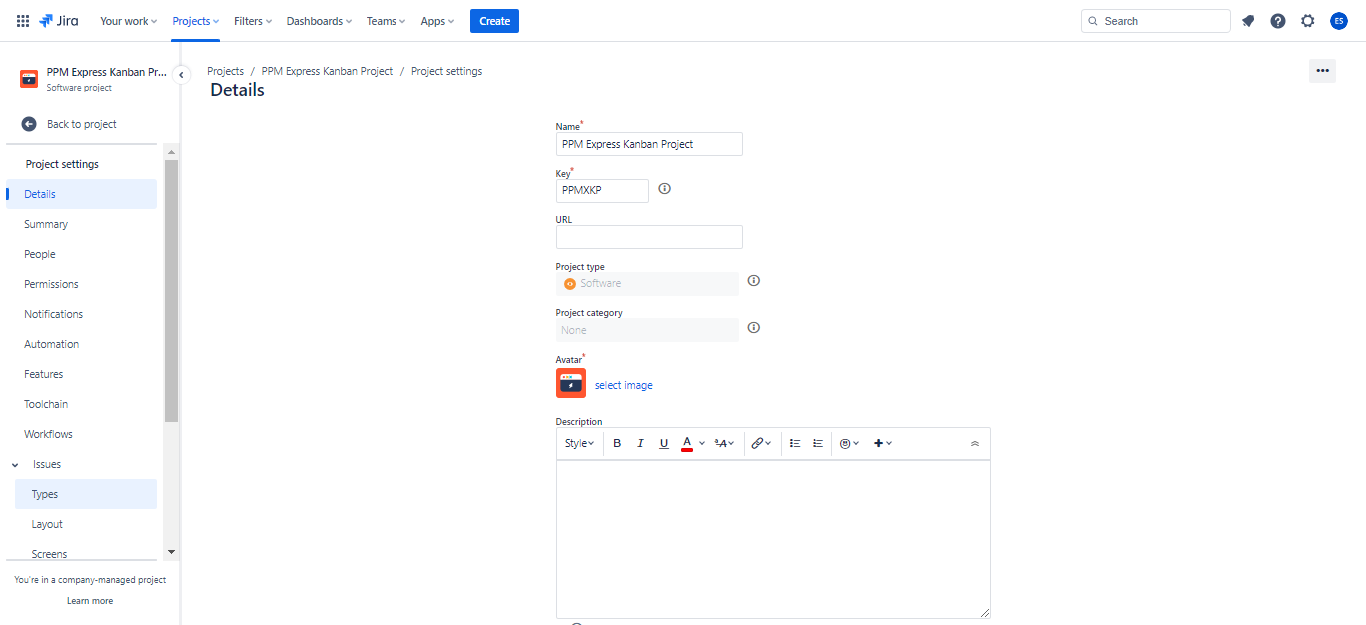Click inside the Description text area
Screen dimensions: 1366x625
tap(773, 539)
